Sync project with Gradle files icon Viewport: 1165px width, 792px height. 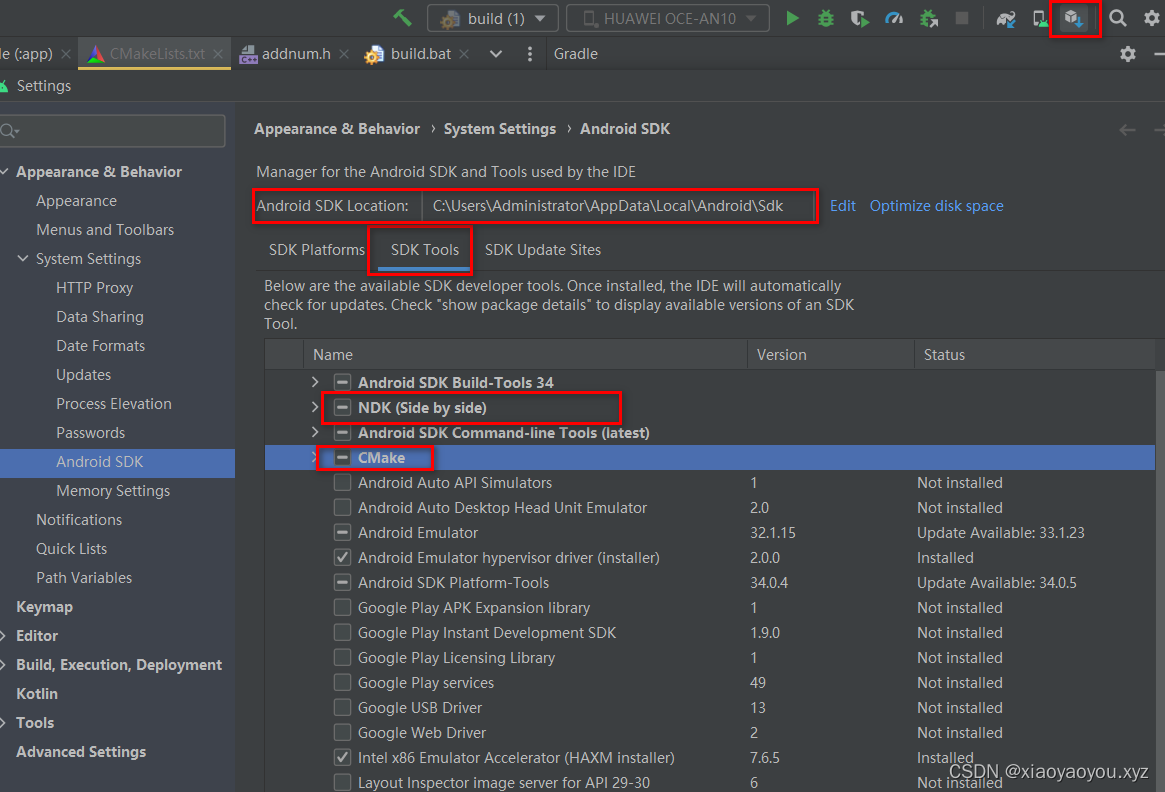tap(1006, 19)
